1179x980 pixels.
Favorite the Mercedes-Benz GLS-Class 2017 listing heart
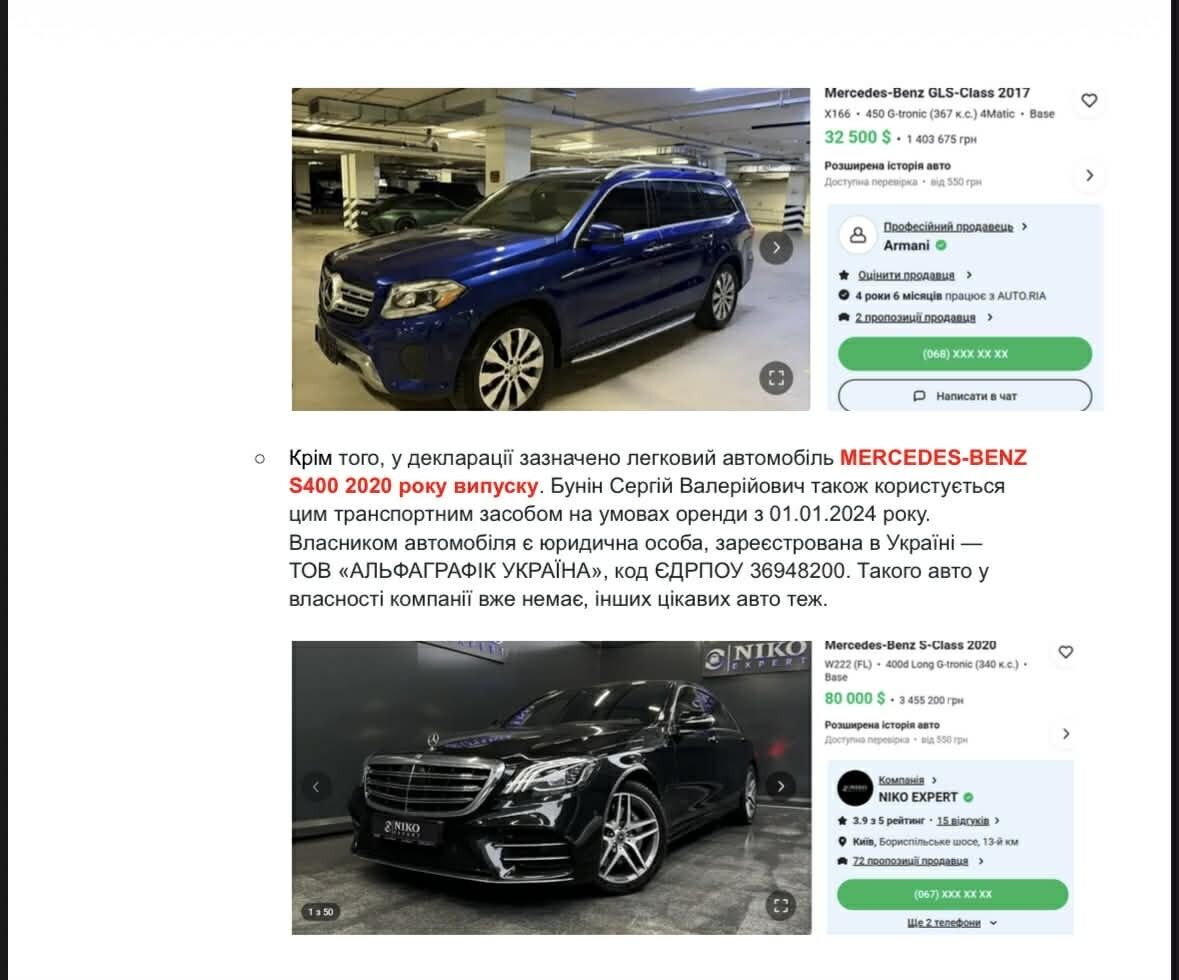click(1089, 101)
